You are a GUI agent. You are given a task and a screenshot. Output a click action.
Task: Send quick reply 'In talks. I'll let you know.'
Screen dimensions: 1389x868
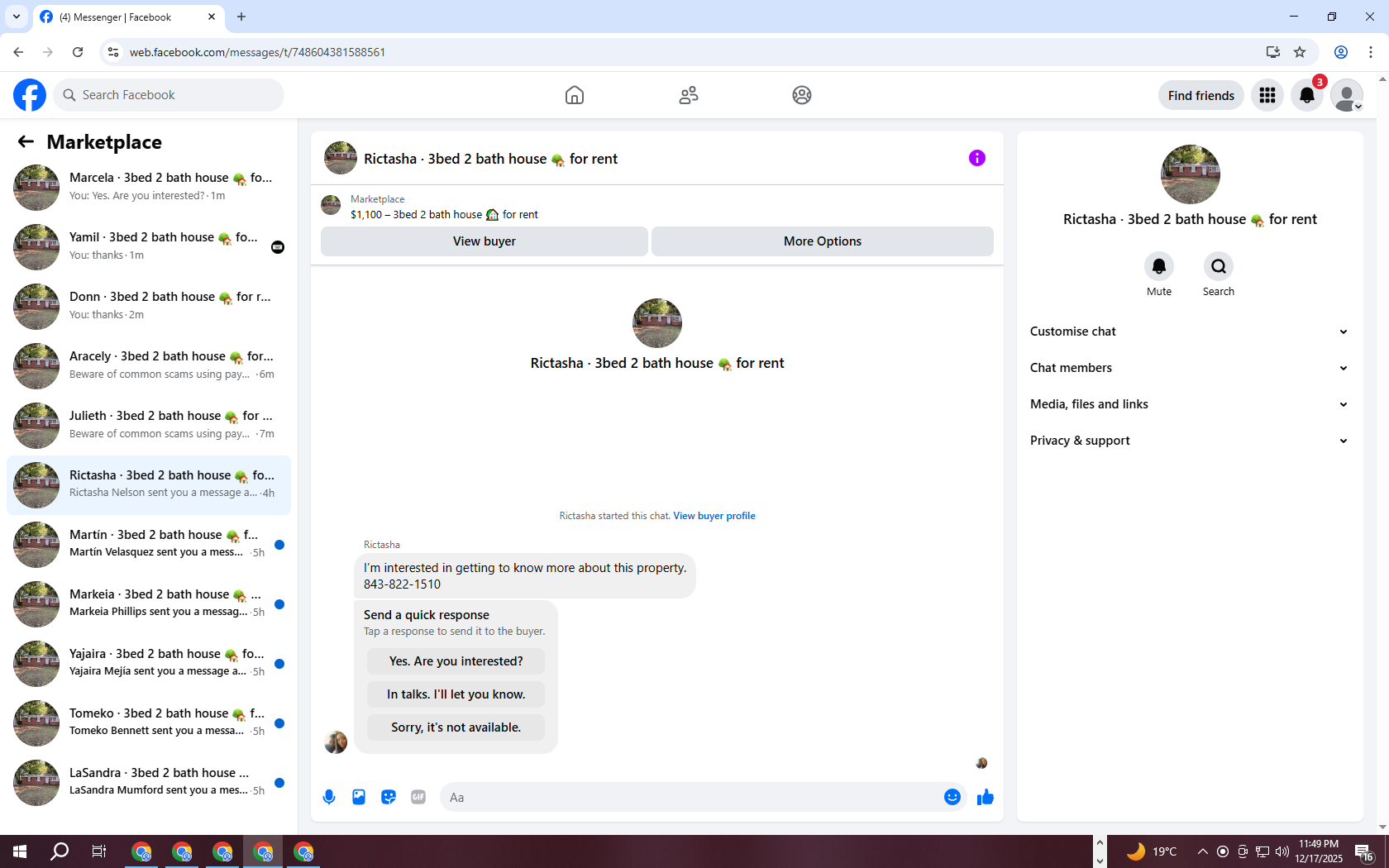coord(456,694)
